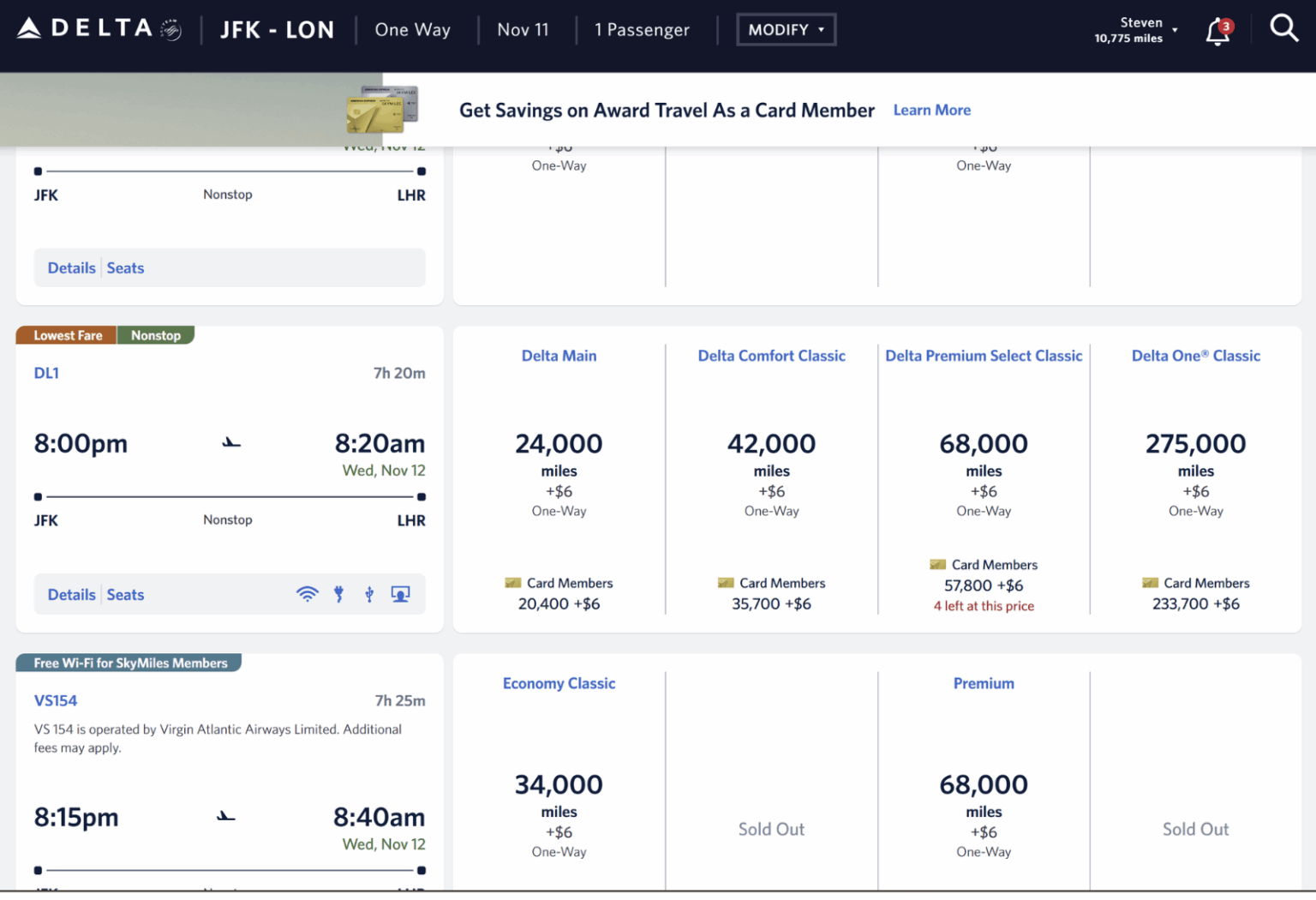The height and width of the screenshot is (900, 1316).
Task: Click the USB port amenity icon
Action: (368, 593)
